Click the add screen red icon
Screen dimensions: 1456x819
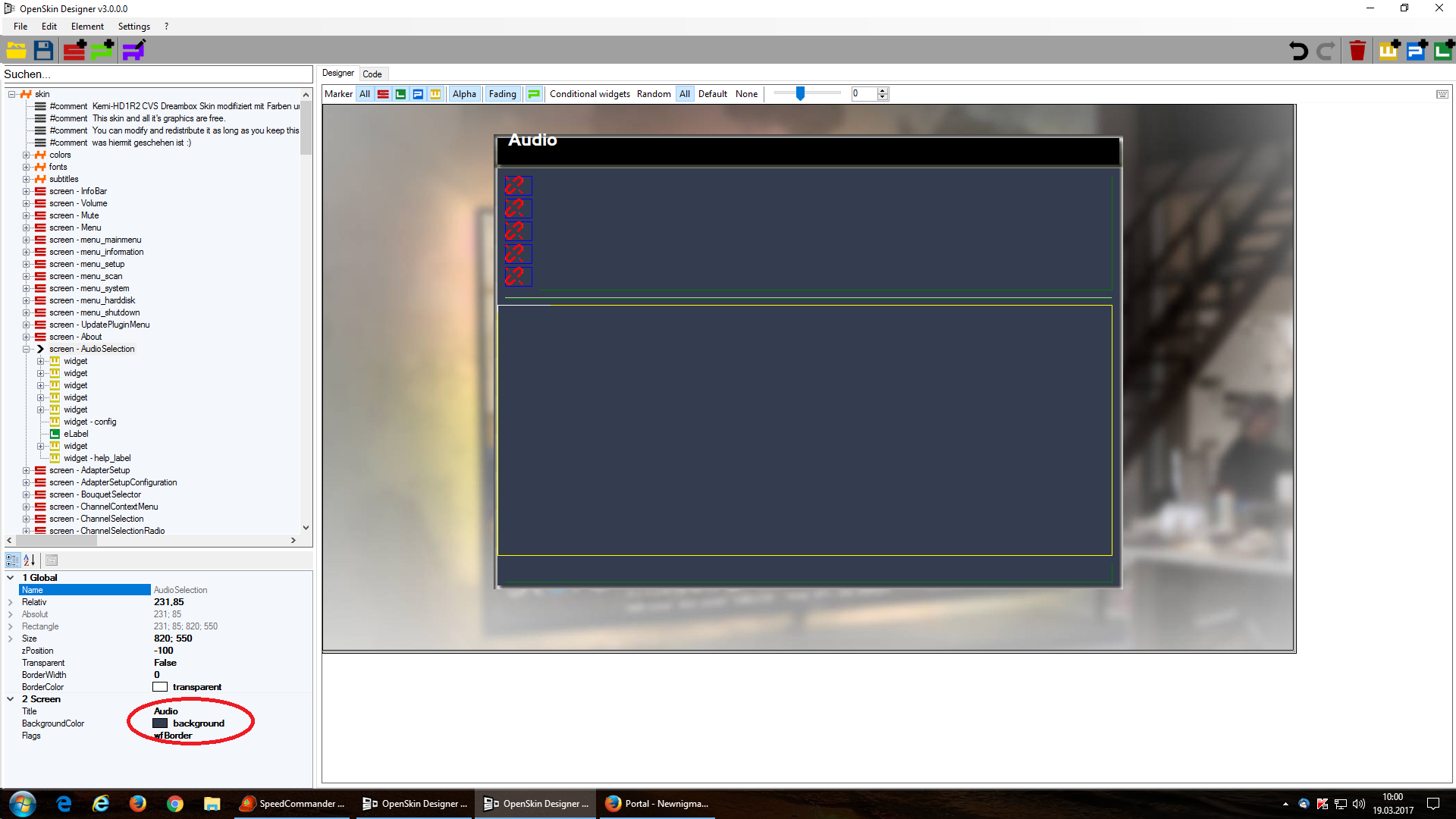click(x=74, y=51)
